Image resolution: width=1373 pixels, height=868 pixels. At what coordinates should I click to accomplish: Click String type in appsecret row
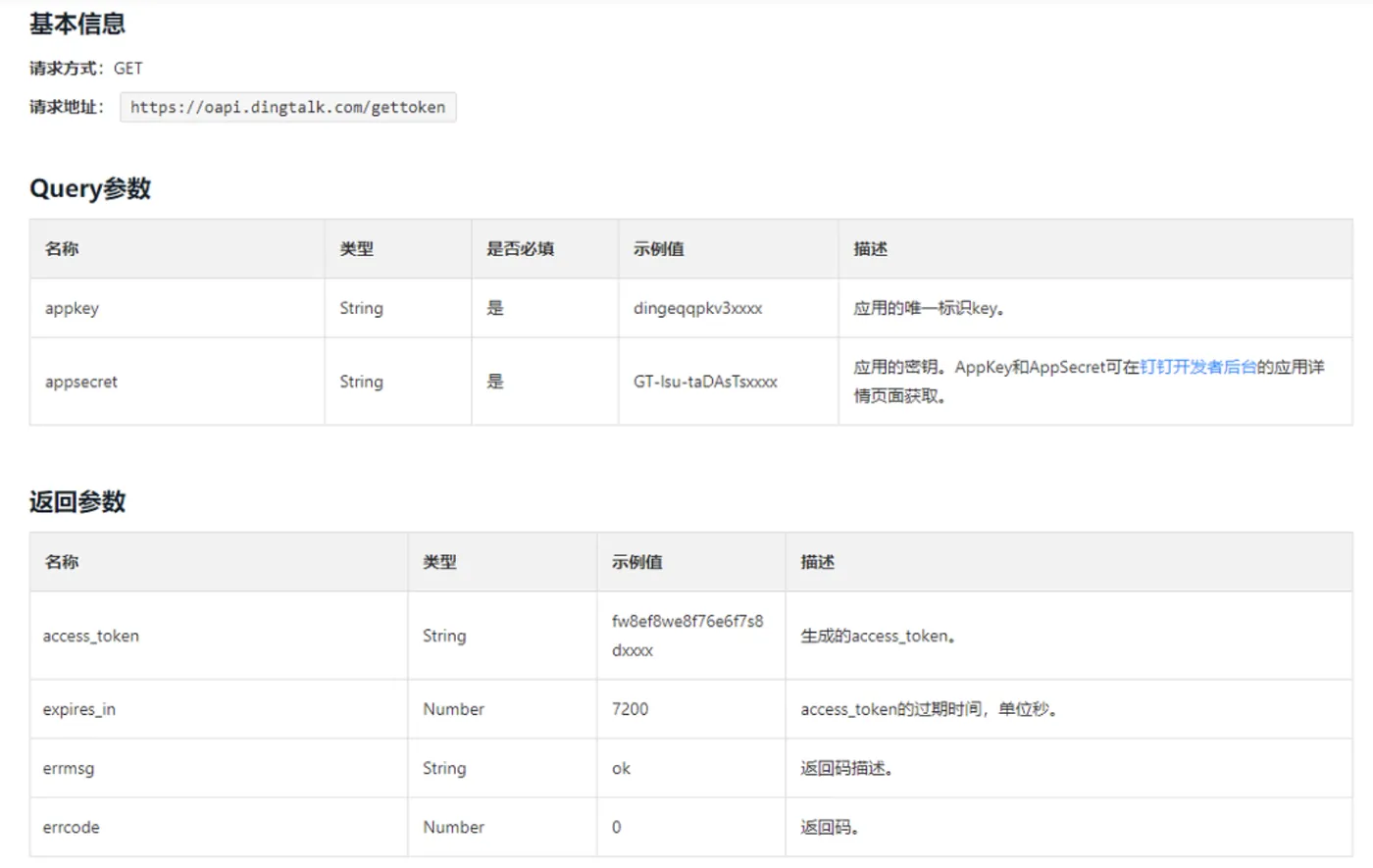click(361, 382)
